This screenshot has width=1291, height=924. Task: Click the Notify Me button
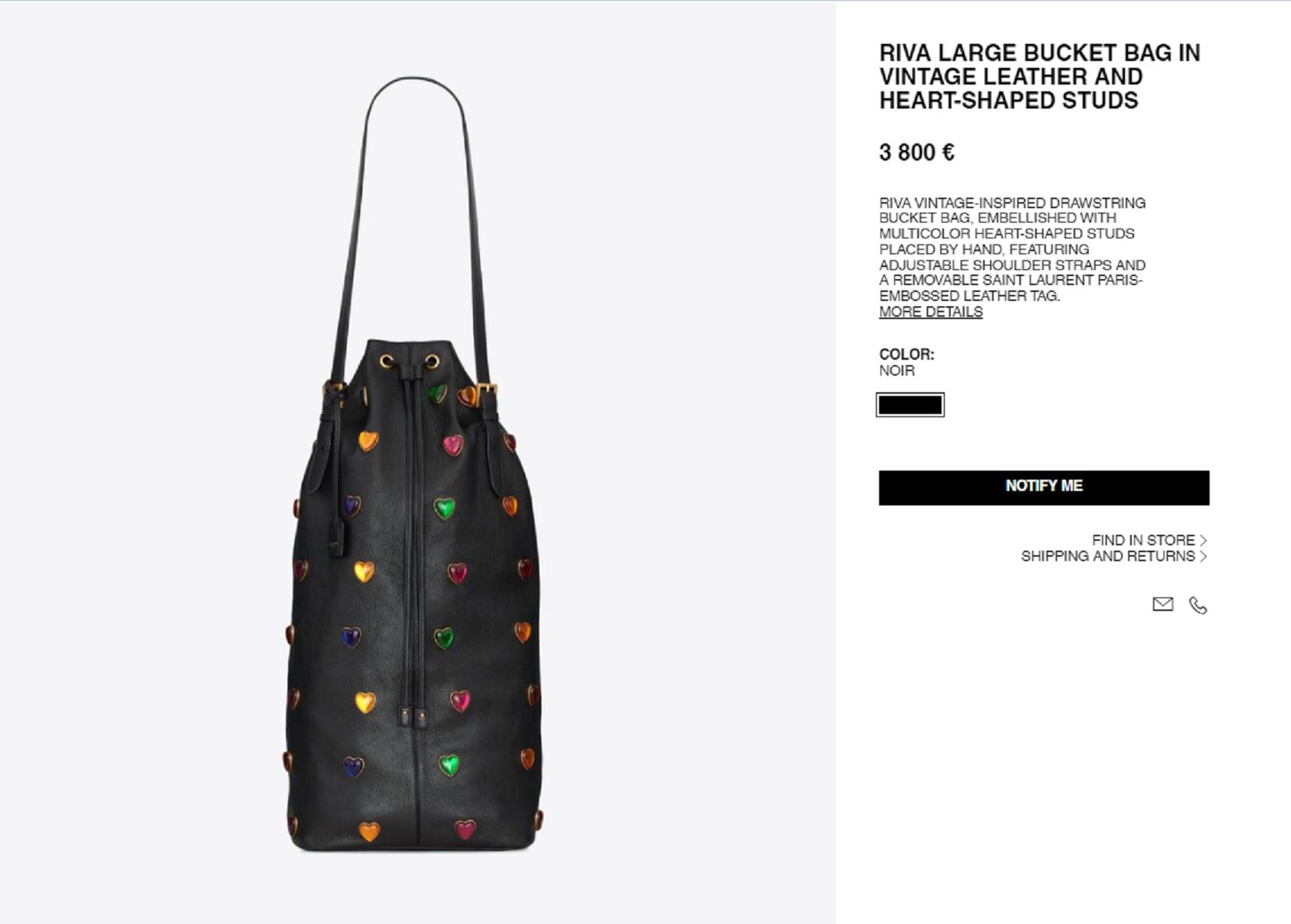pyautogui.click(x=1044, y=487)
